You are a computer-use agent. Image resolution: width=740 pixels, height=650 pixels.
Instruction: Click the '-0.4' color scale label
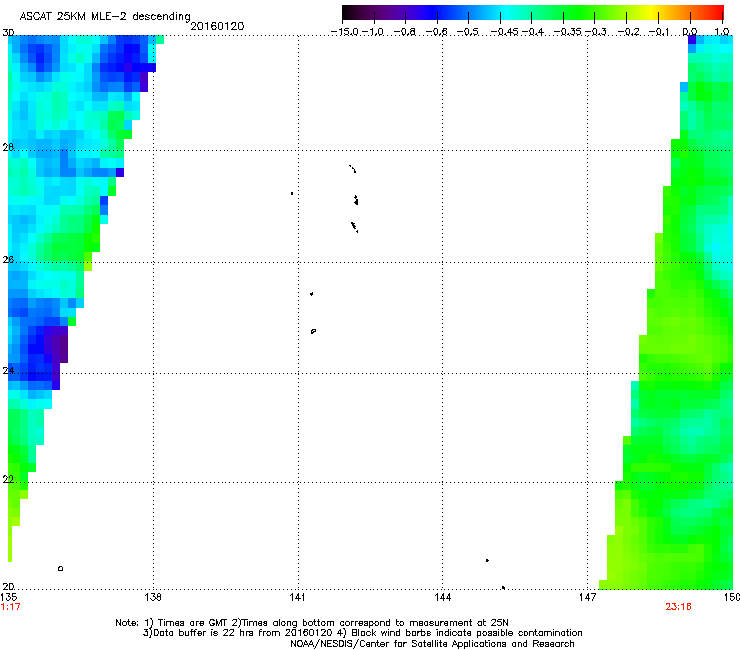(533, 32)
